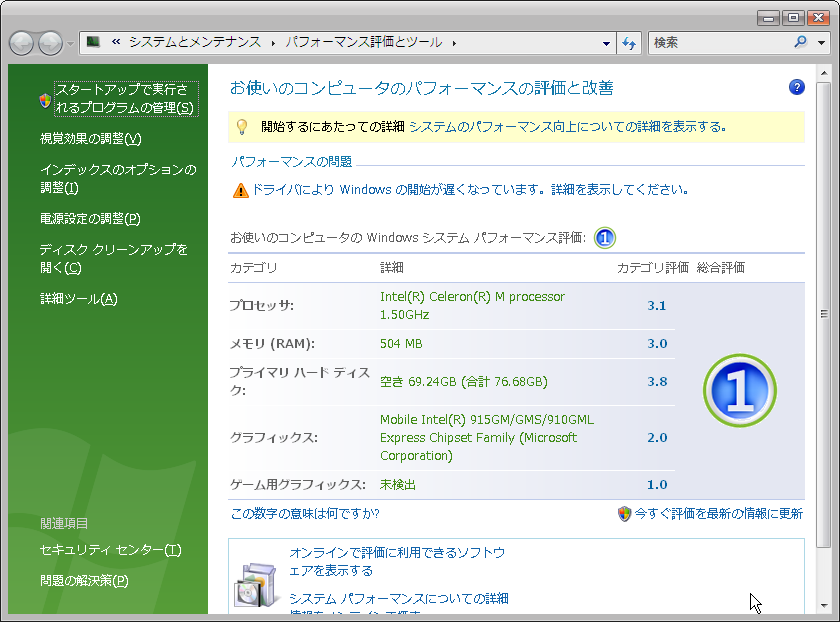Select パフォーマンス評価とツール in the breadcrumb

pyautogui.click(x=364, y=42)
